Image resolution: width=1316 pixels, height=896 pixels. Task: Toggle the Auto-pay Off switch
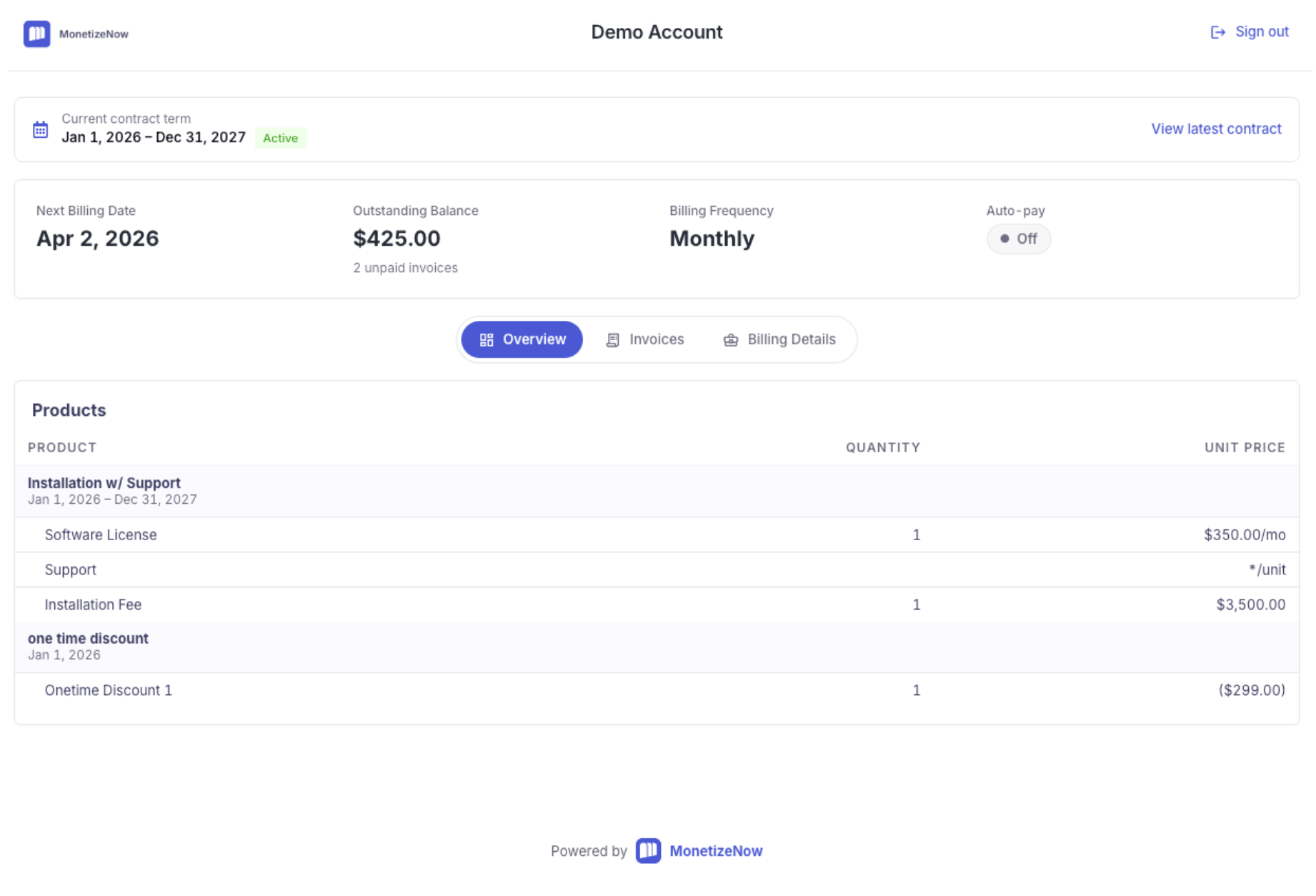click(x=1019, y=239)
